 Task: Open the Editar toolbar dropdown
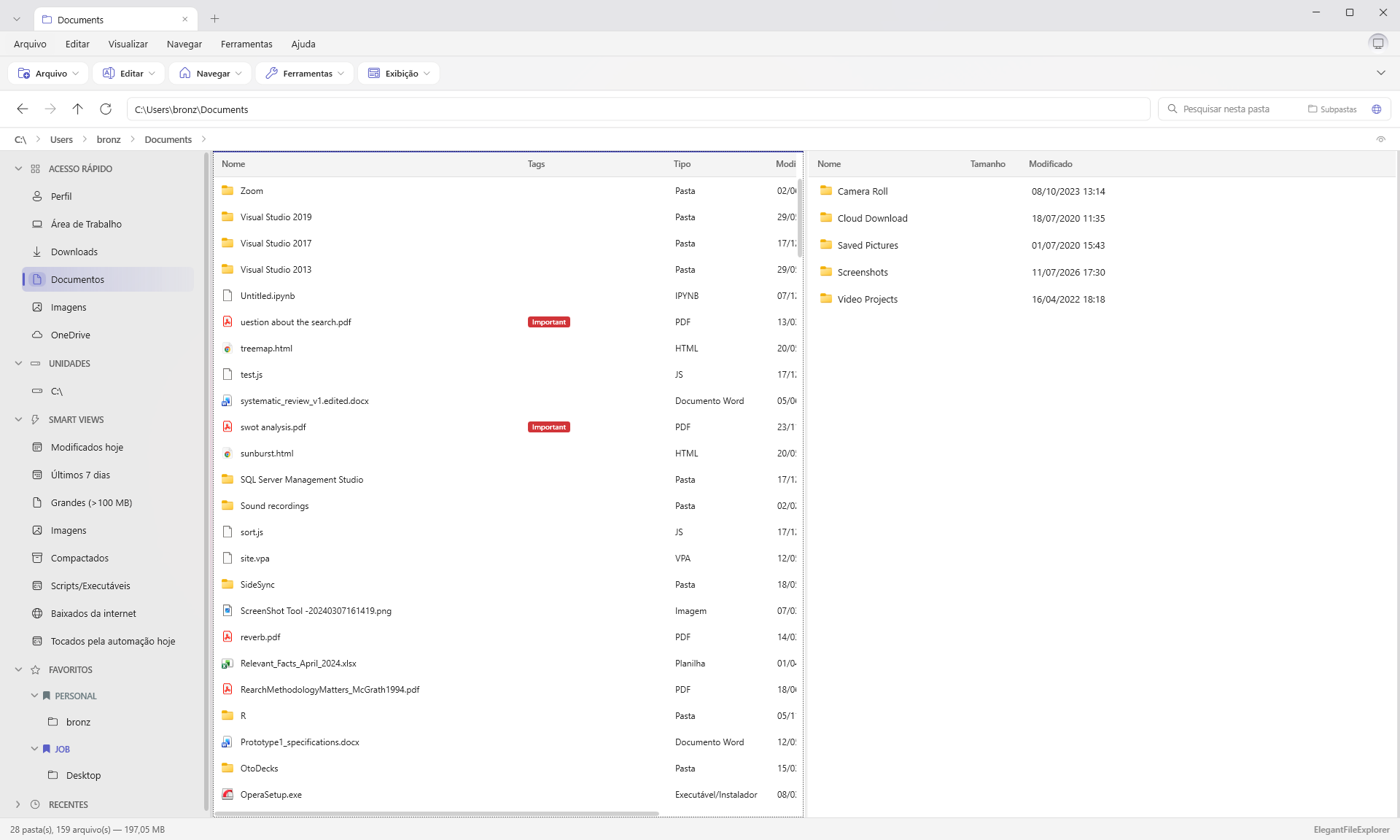pyautogui.click(x=129, y=73)
